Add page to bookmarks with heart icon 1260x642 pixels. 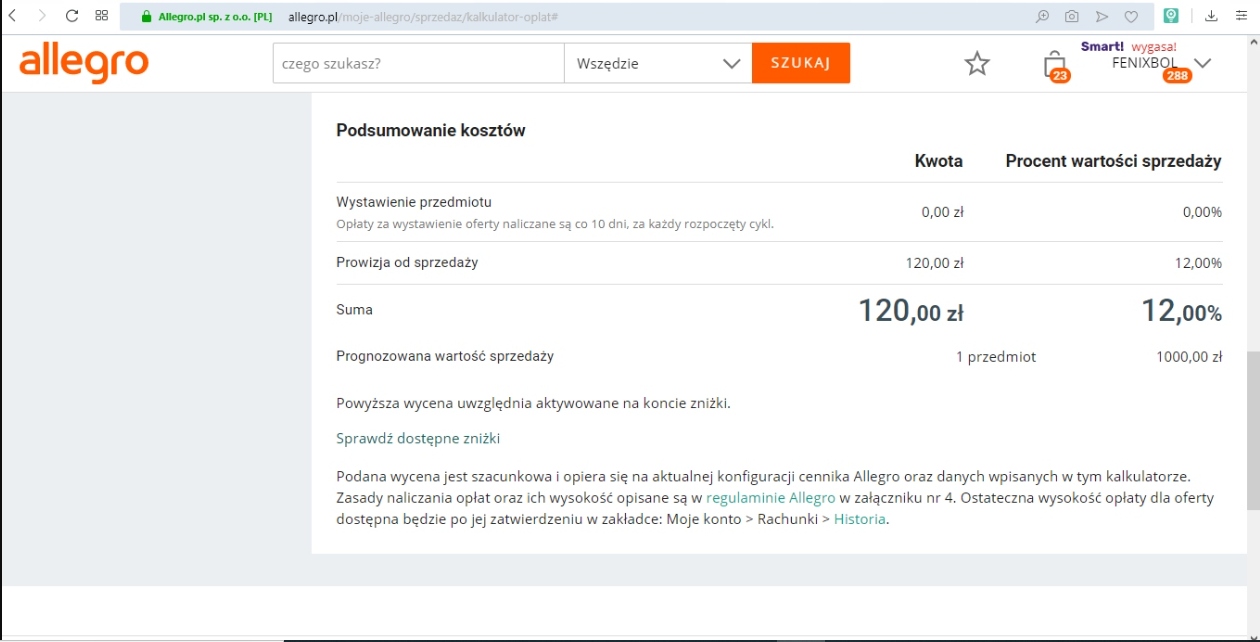1131,16
